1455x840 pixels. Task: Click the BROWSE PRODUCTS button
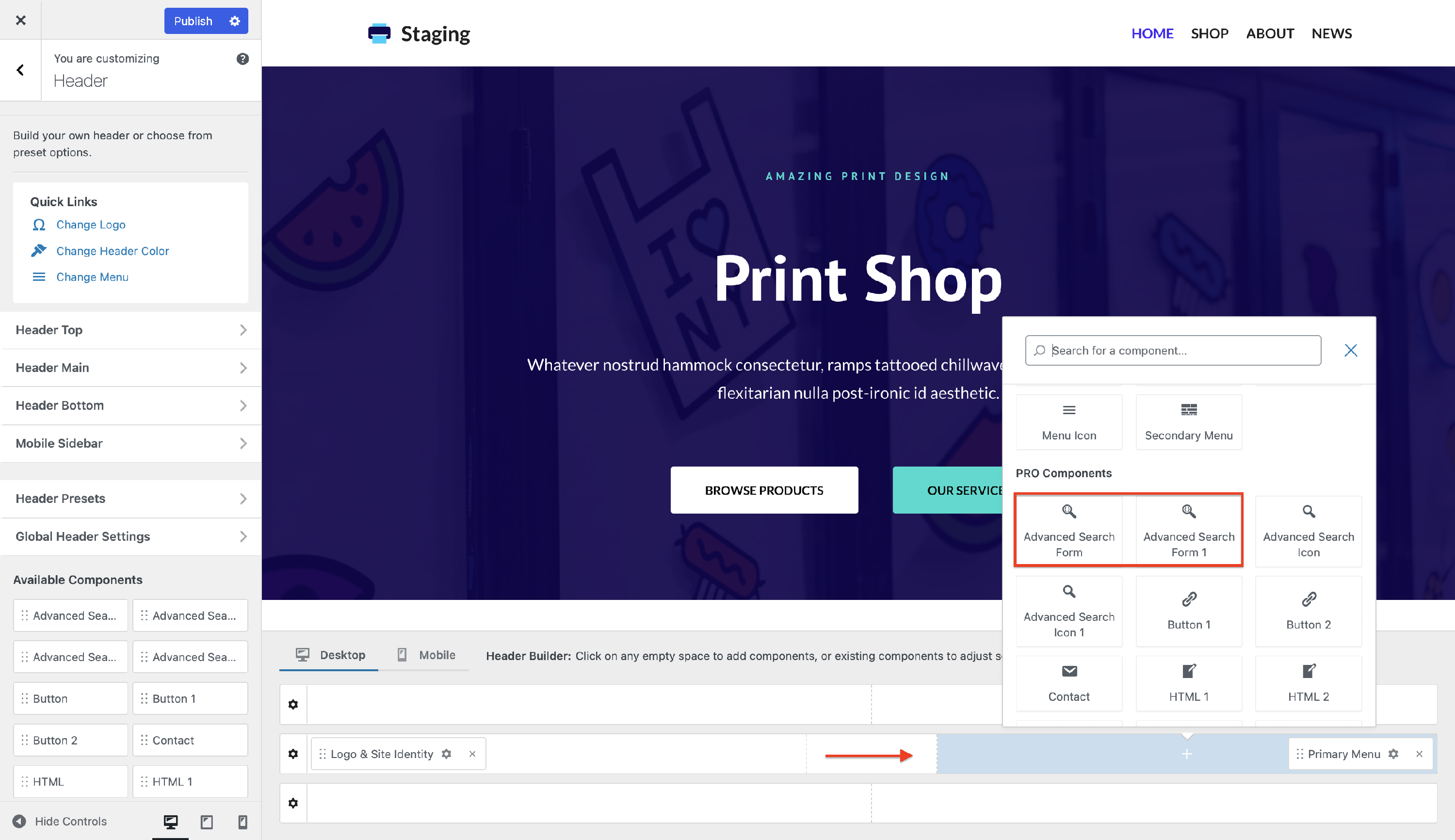click(764, 490)
